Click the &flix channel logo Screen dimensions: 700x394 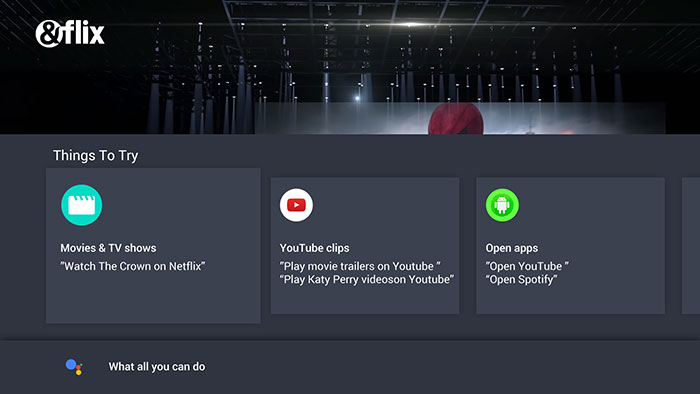click(70, 33)
